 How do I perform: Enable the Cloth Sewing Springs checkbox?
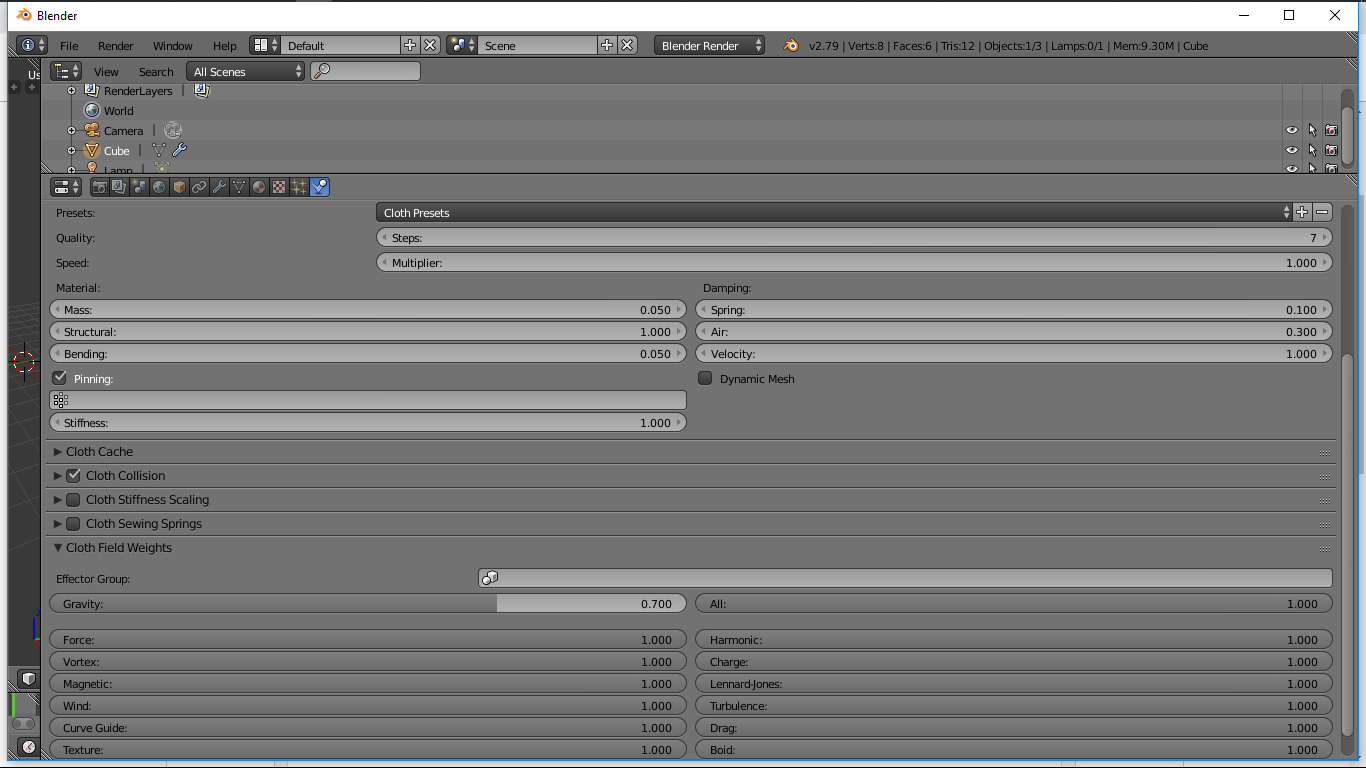tap(73, 523)
